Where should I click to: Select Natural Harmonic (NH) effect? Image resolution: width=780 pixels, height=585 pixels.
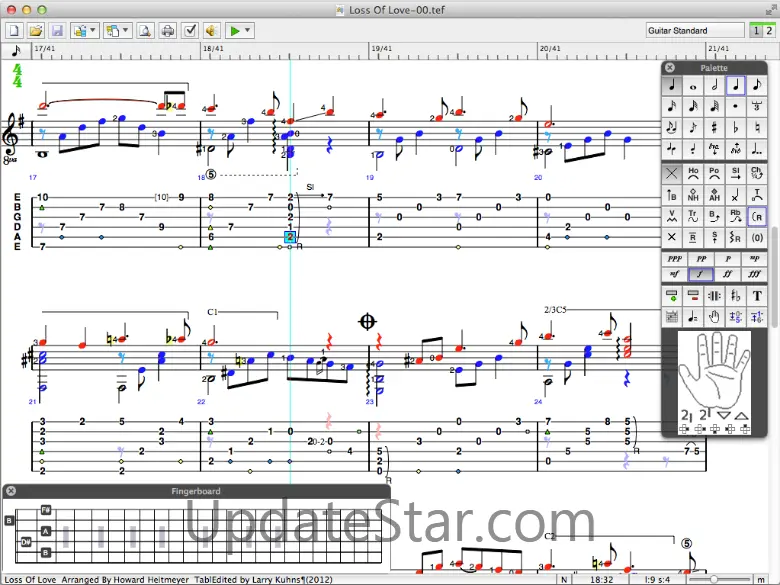(x=693, y=195)
